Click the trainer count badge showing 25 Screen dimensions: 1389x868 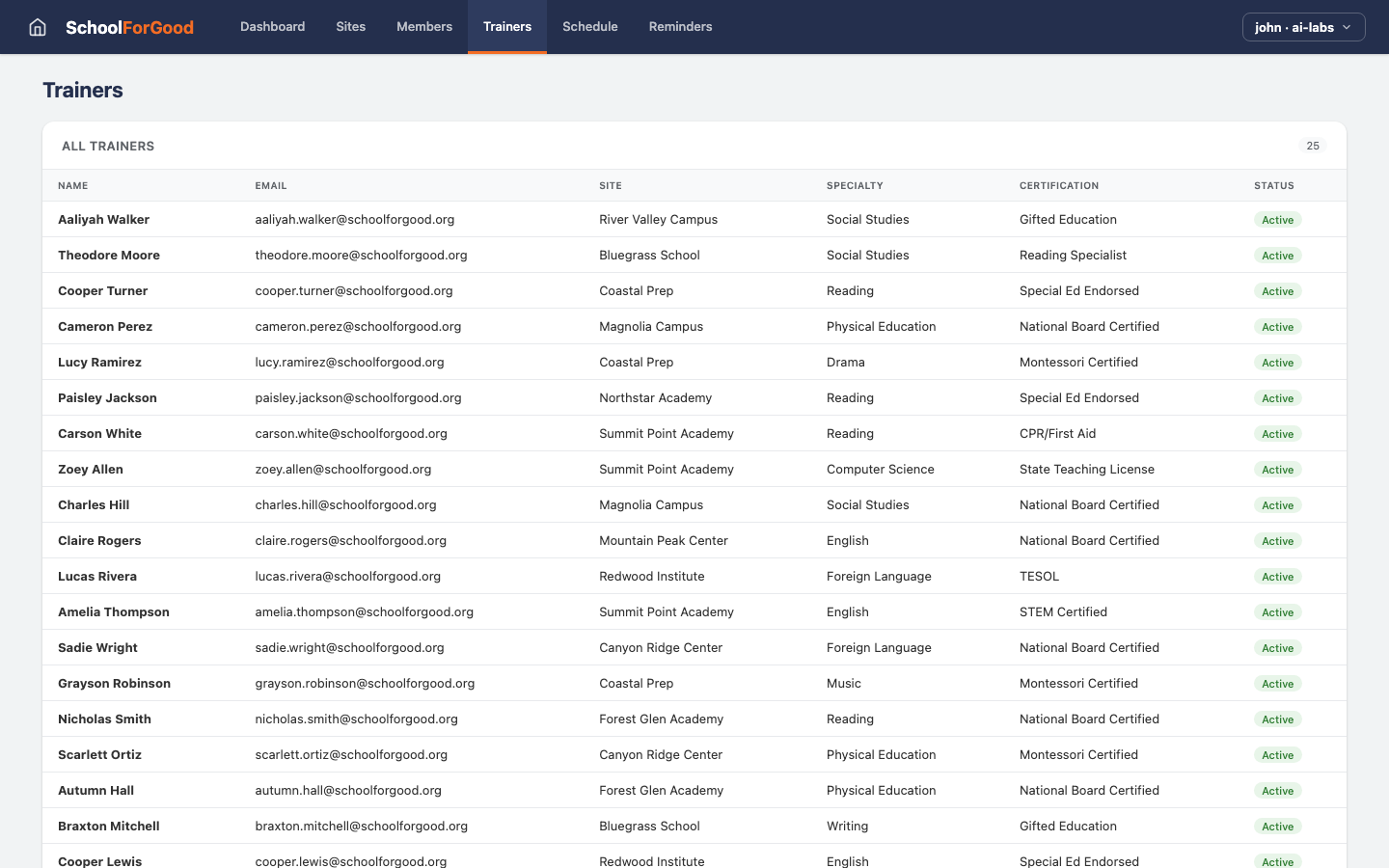tap(1313, 146)
